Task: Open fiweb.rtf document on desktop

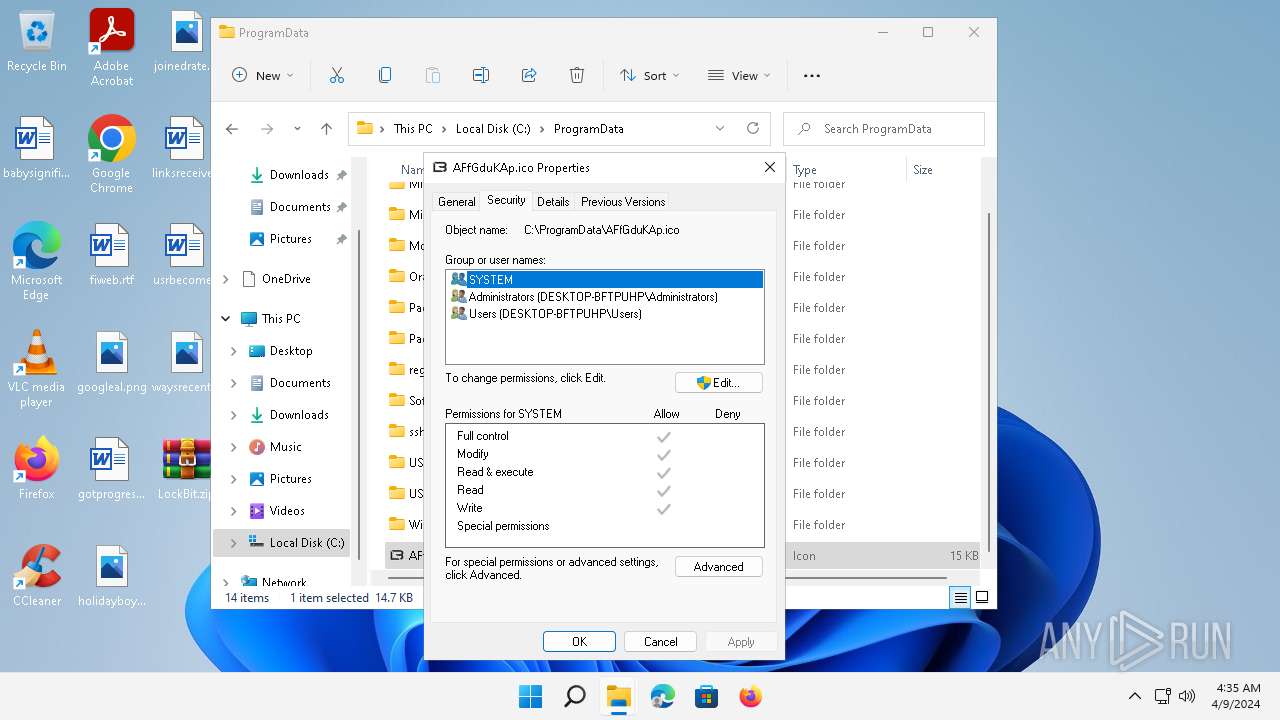Action: tap(111, 254)
